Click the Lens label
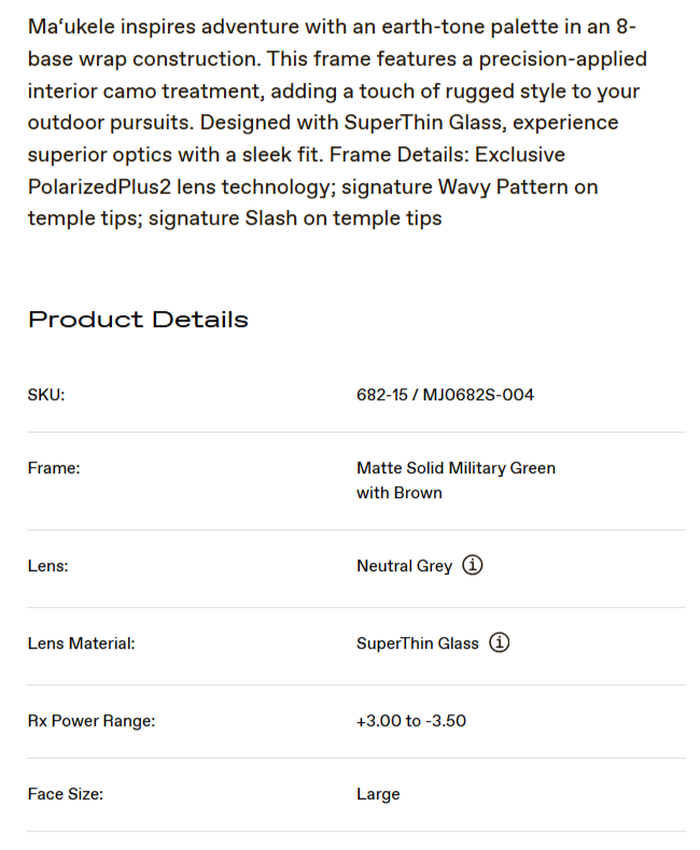Viewport: 700px width, 850px height. [48, 566]
